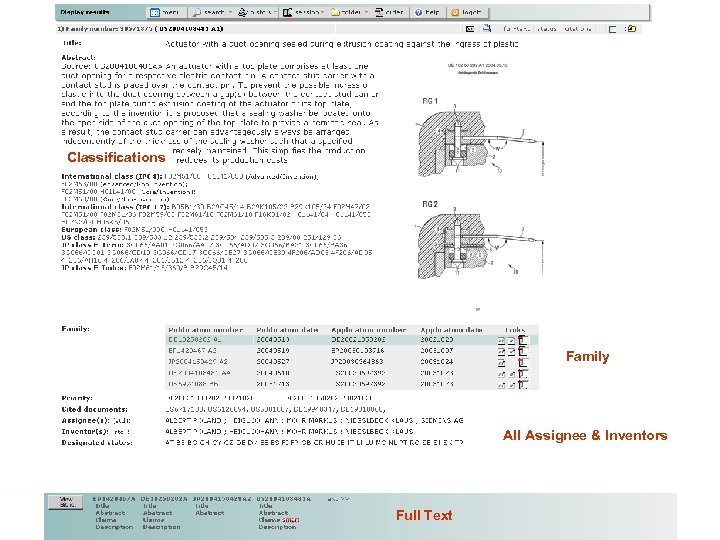The image size is (720, 540).
Task: Click first code icon in the top family row
Action: (501, 341)
